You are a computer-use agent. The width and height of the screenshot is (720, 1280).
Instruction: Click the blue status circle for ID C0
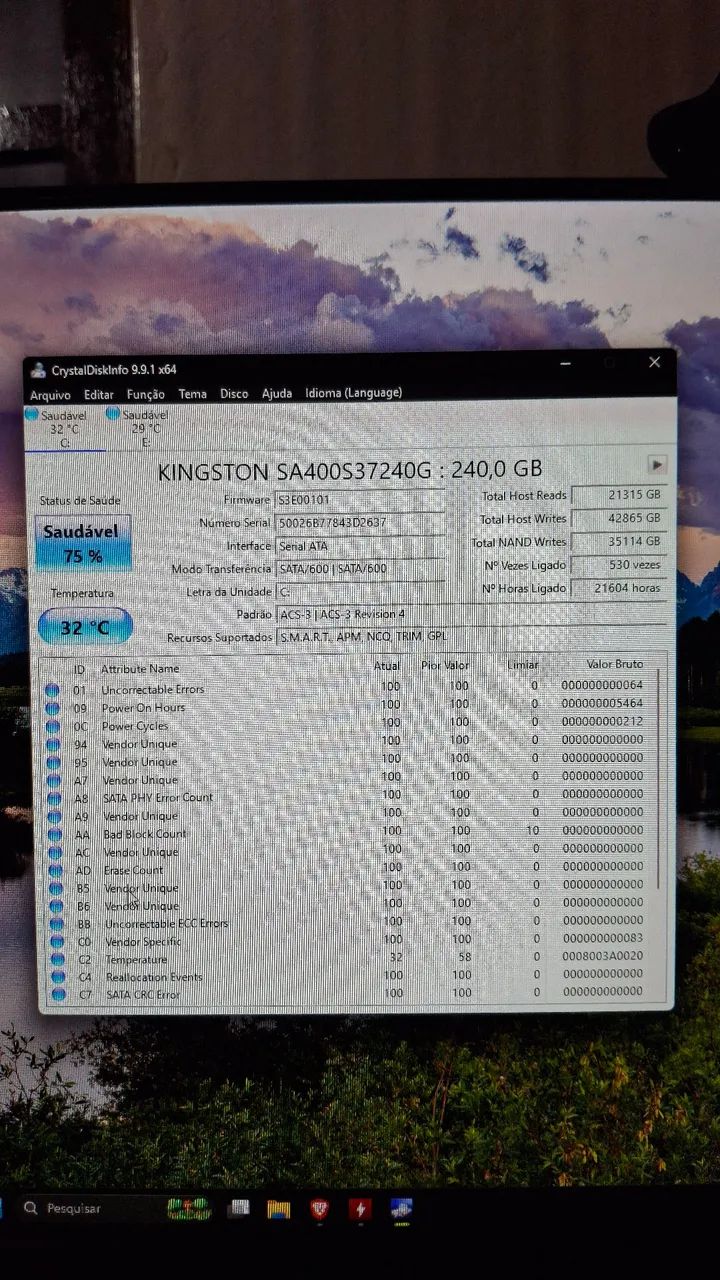(56, 942)
